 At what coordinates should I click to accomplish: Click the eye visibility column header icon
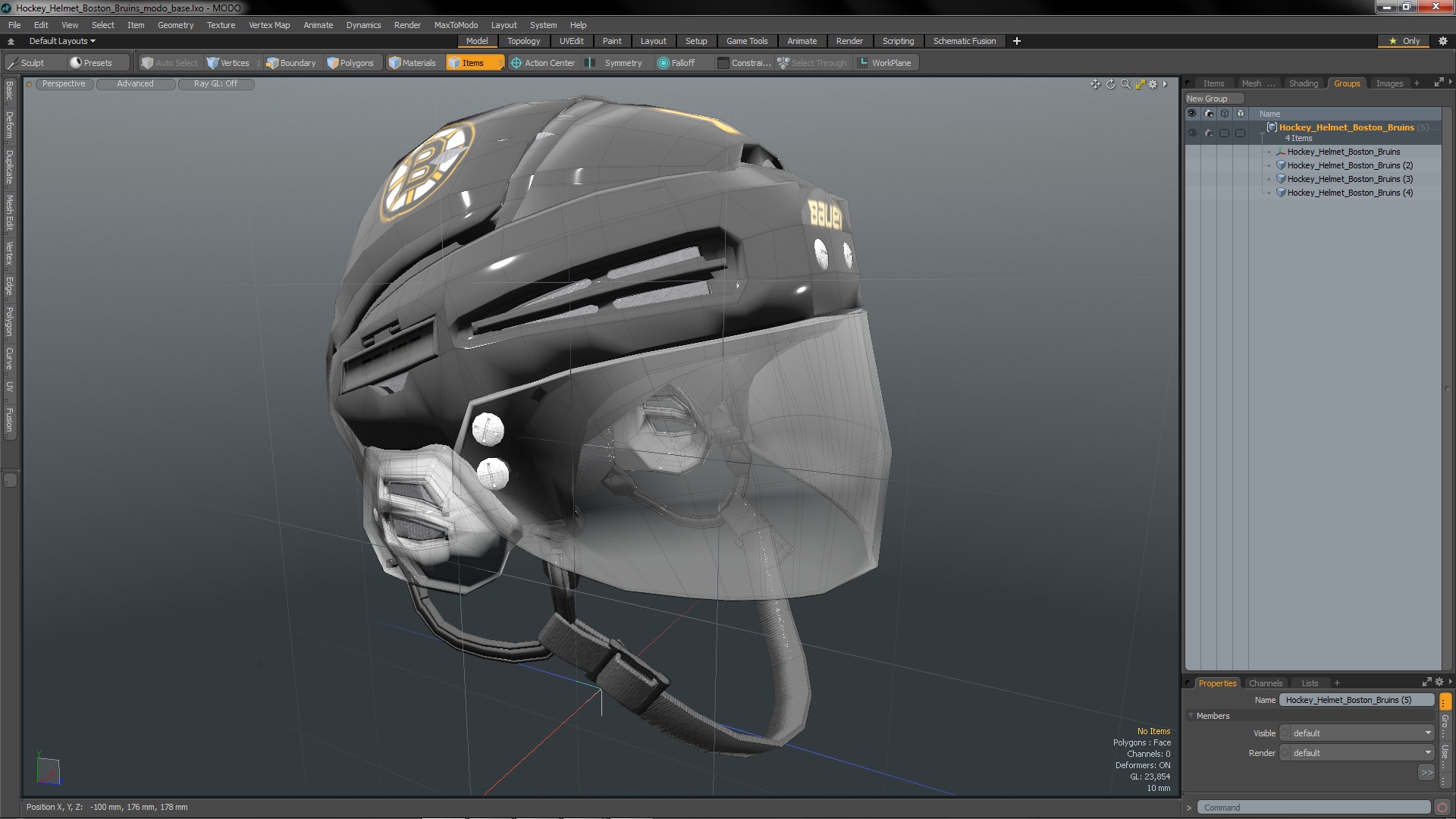[1191, 114]
